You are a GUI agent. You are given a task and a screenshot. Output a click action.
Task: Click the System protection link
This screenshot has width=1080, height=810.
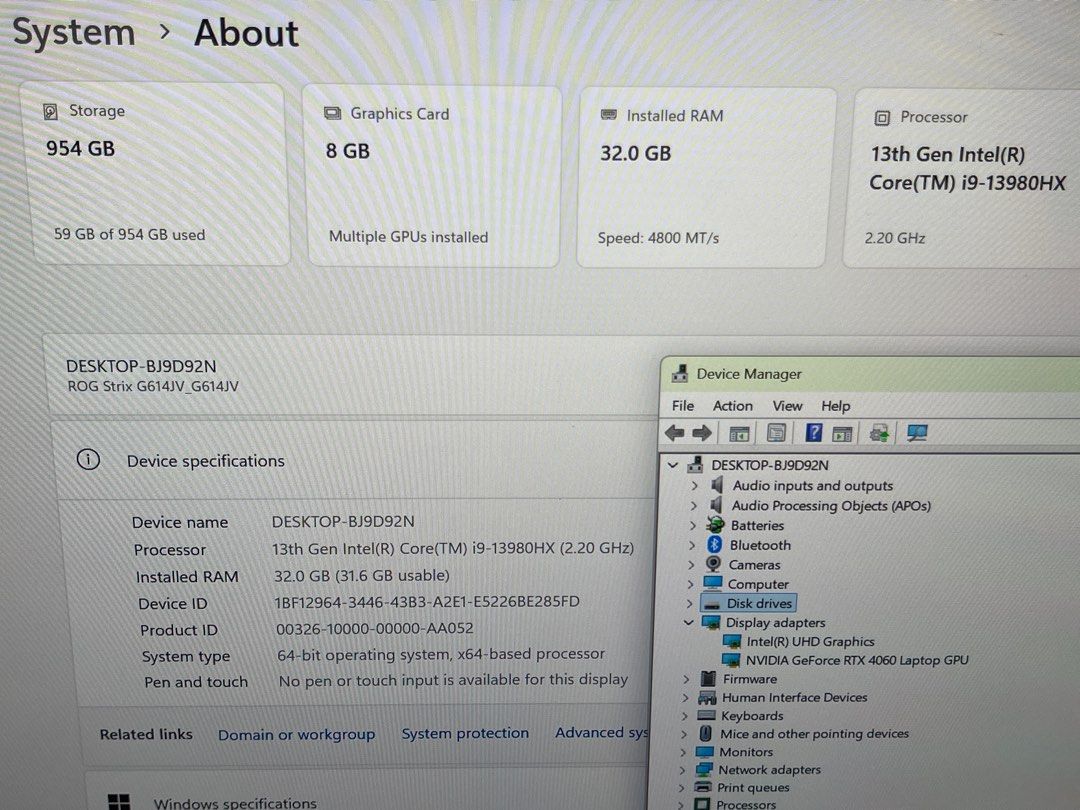tap(466, 732)
